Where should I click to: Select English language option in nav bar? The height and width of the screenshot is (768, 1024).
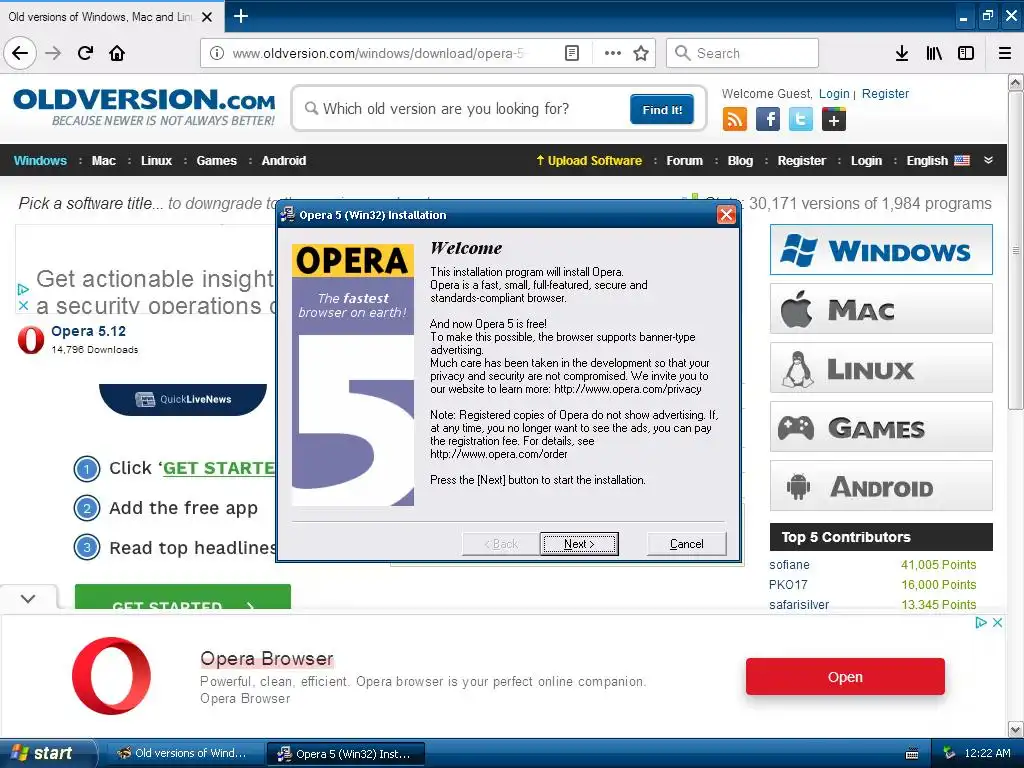(x=938, y=161)
